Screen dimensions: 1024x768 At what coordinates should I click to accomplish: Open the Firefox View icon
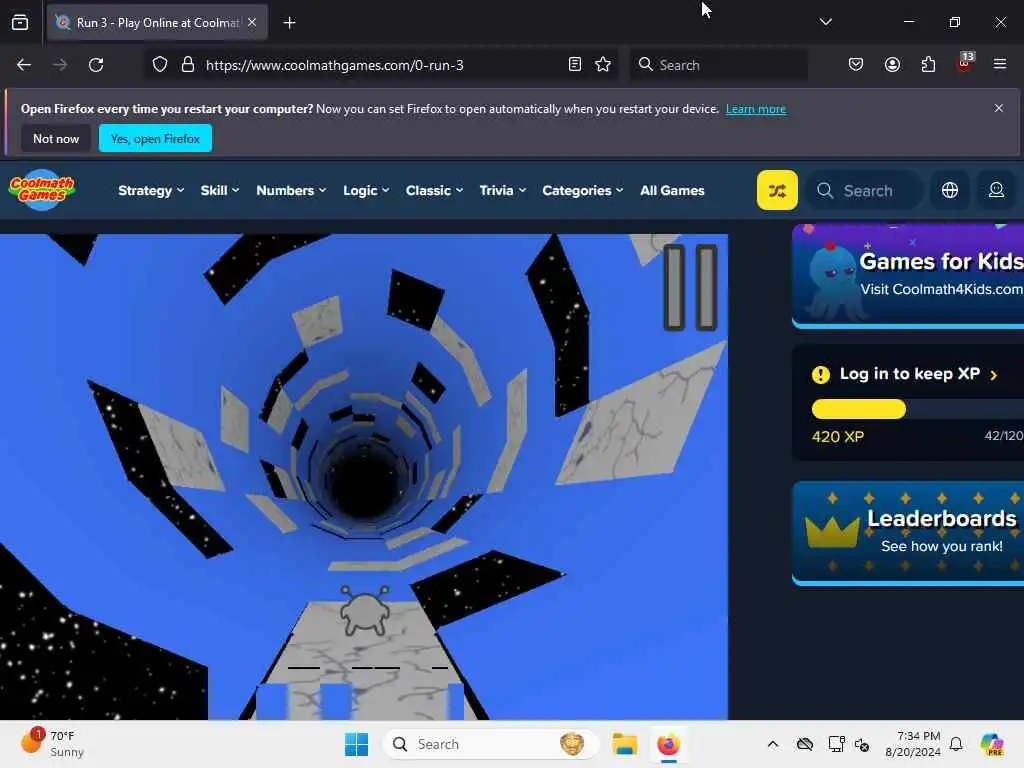coord(20,23)
